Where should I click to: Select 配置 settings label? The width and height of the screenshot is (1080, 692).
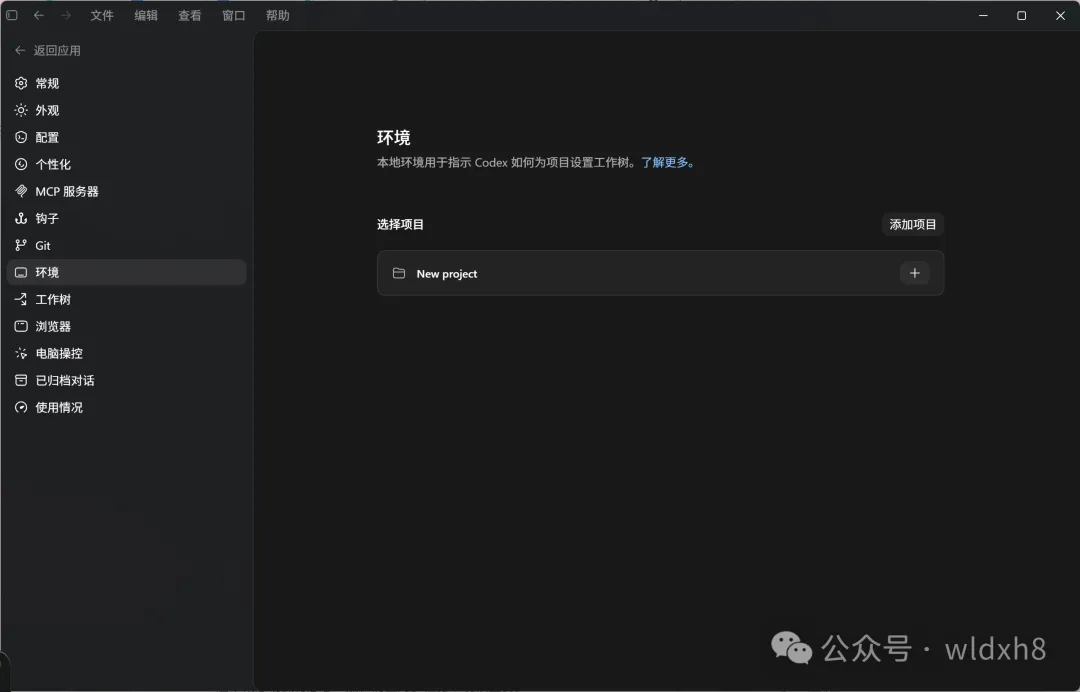[x=48, y=137]
